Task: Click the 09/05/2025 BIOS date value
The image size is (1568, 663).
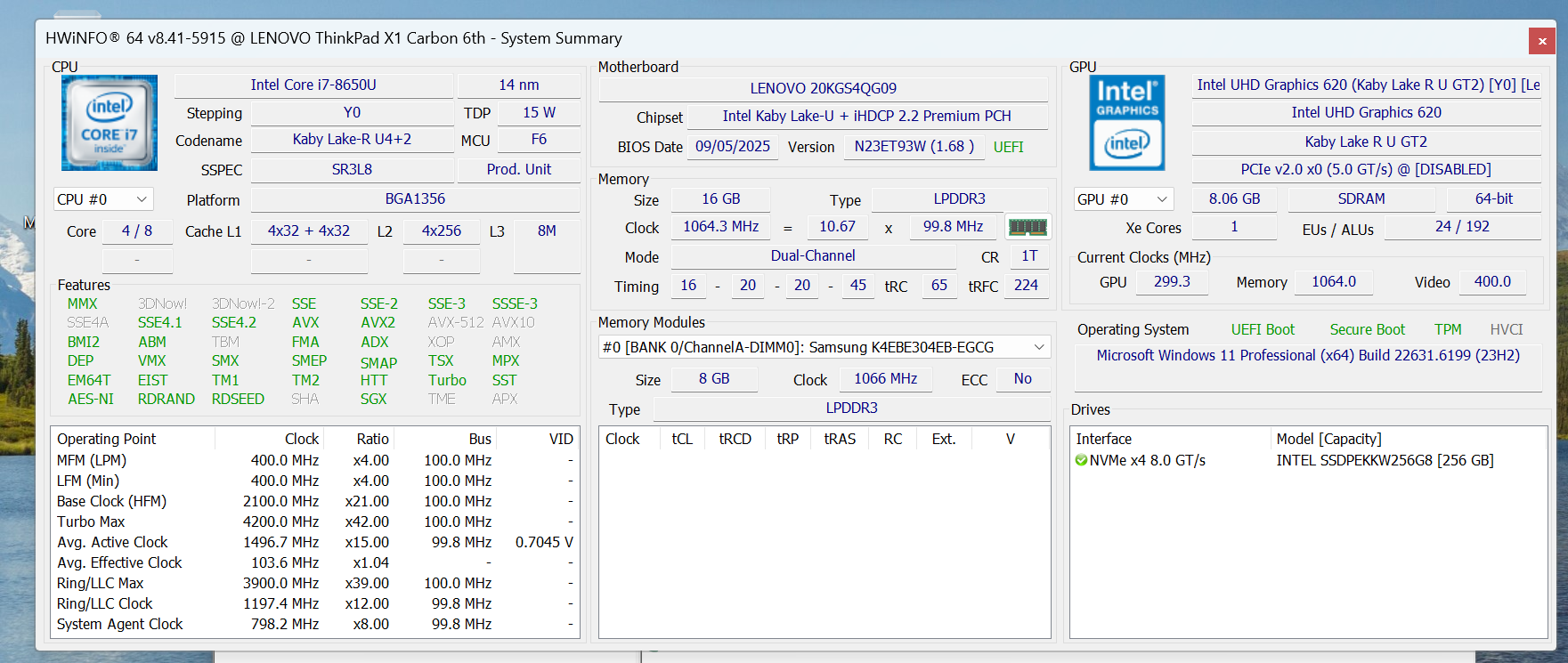Action: (733, 147)
